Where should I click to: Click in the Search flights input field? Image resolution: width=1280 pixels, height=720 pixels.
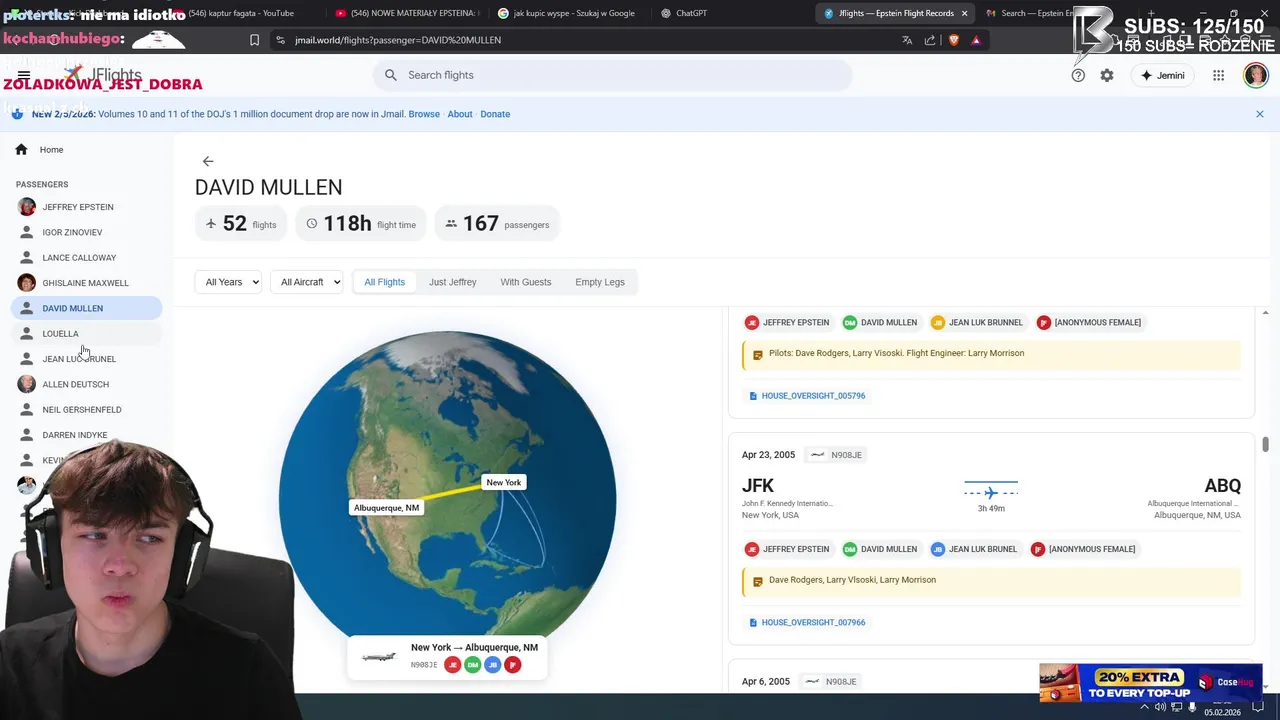click(612, 75)
